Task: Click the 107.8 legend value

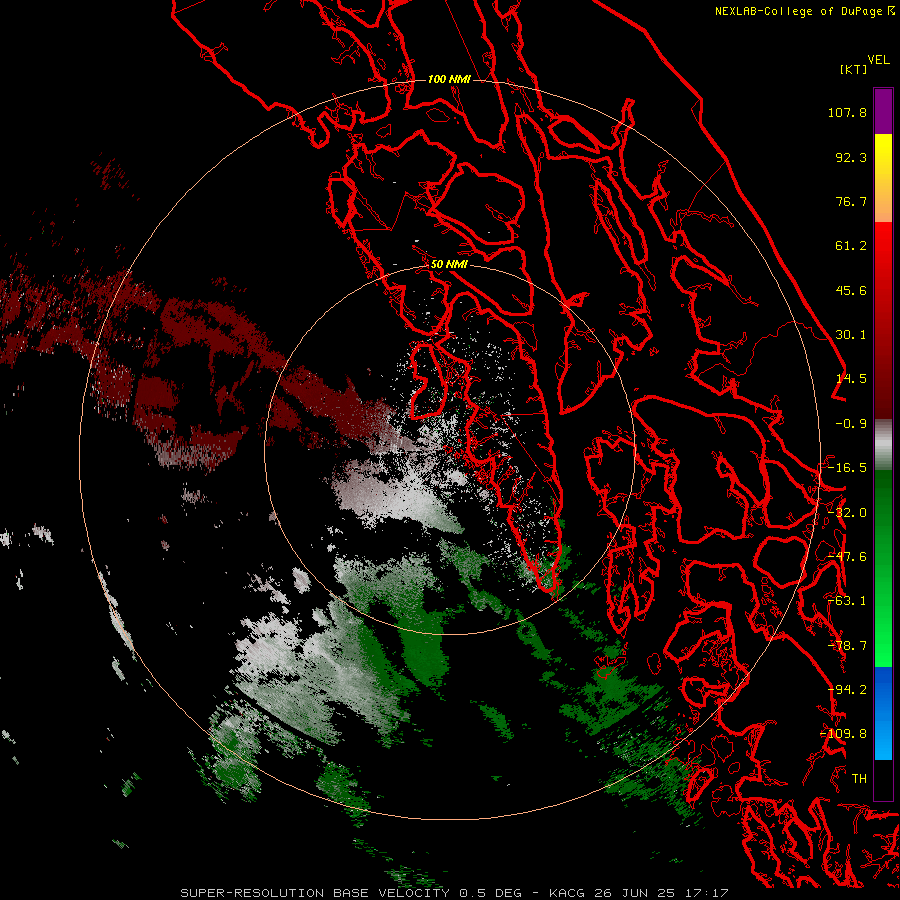Action: click(x=847, y=112)
